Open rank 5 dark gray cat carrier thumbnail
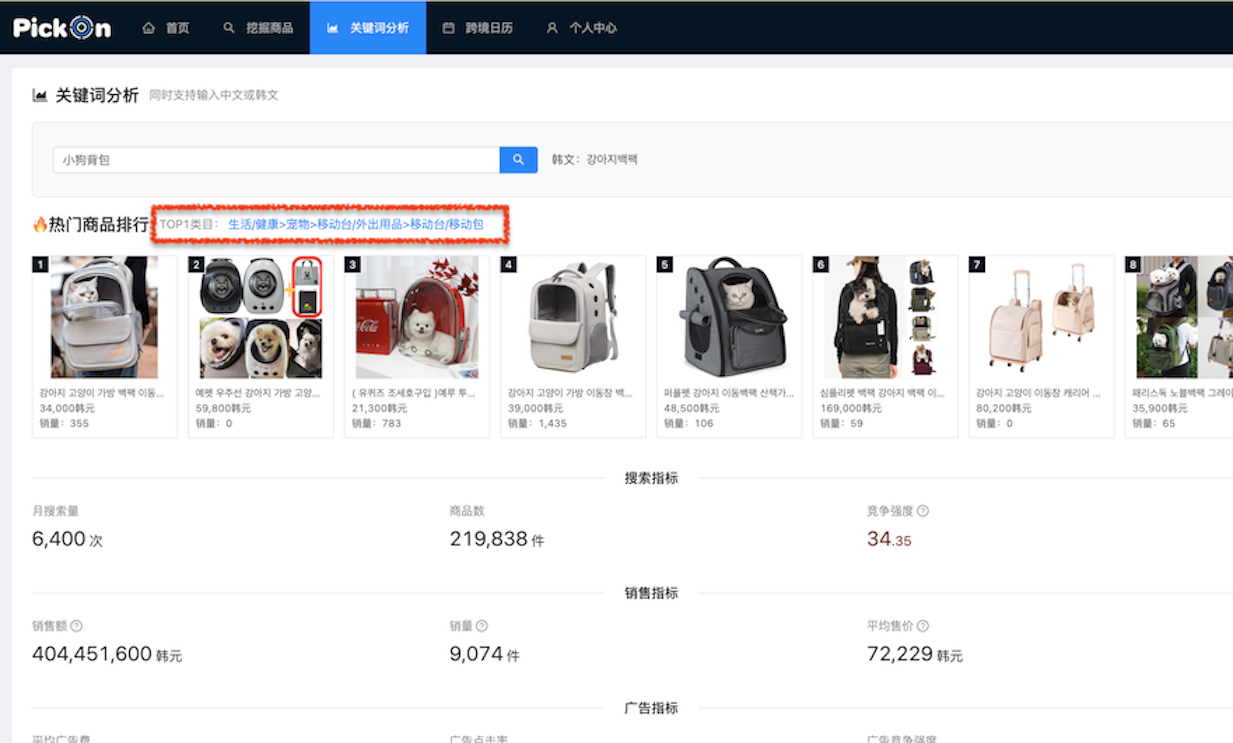1233x743 pixels. point(729,317)
